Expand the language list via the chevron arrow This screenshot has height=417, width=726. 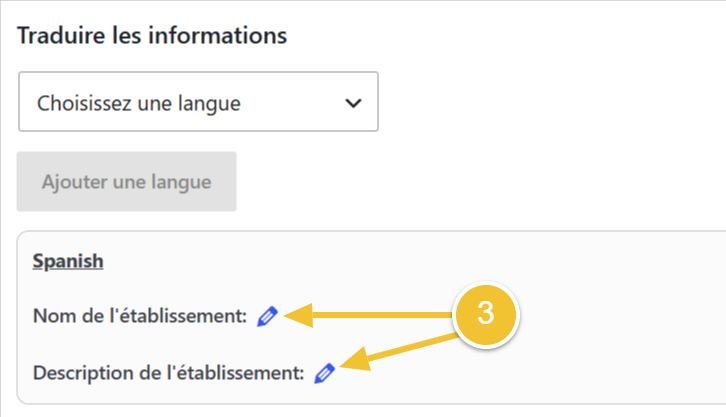pos(353,103)
